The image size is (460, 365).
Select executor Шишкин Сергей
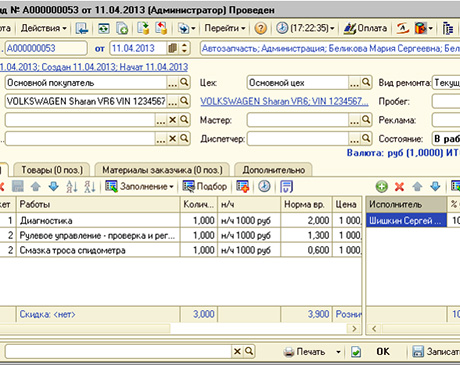406,221
